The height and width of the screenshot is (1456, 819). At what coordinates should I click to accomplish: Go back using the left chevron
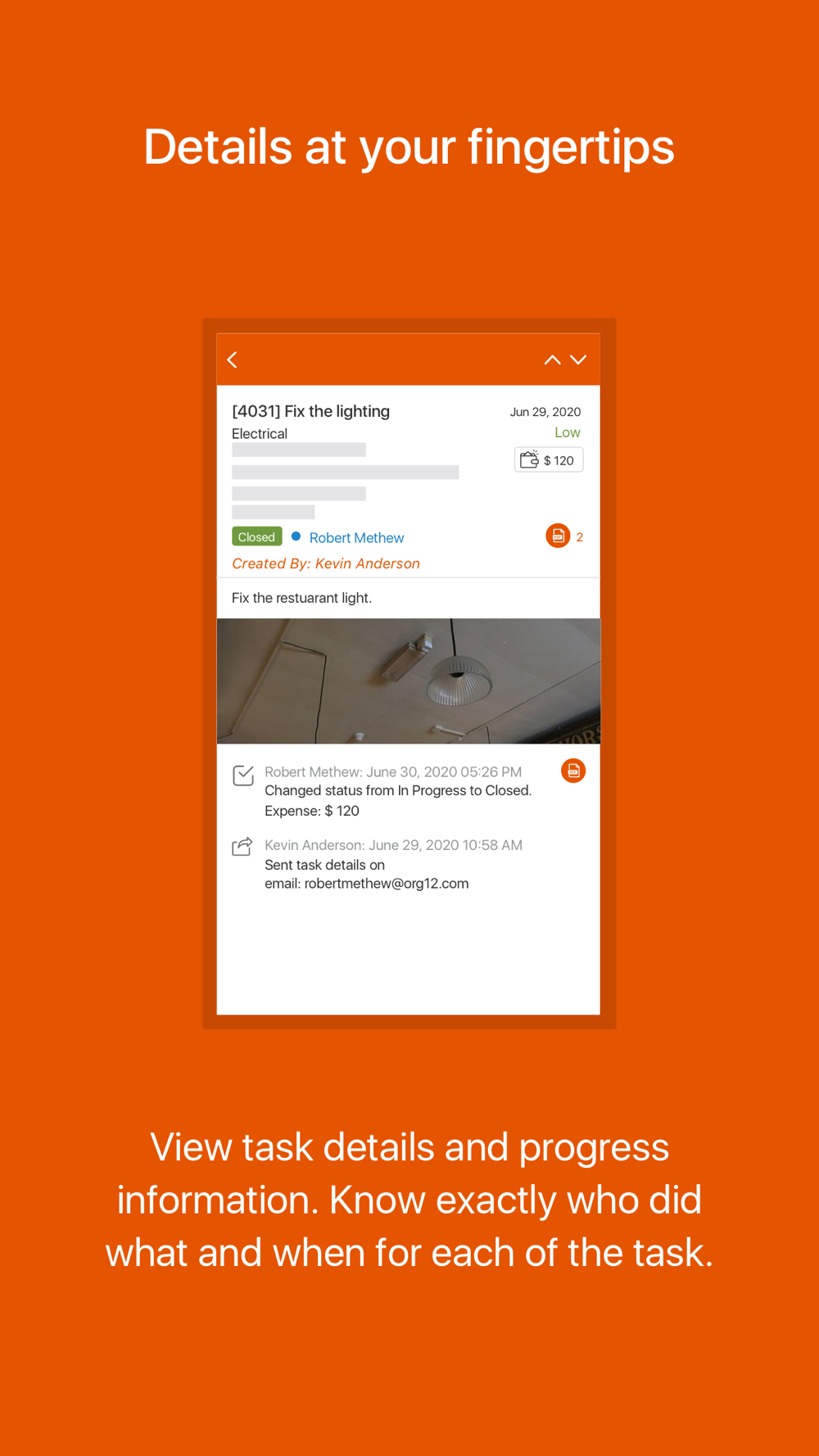[x=233, y=360]
